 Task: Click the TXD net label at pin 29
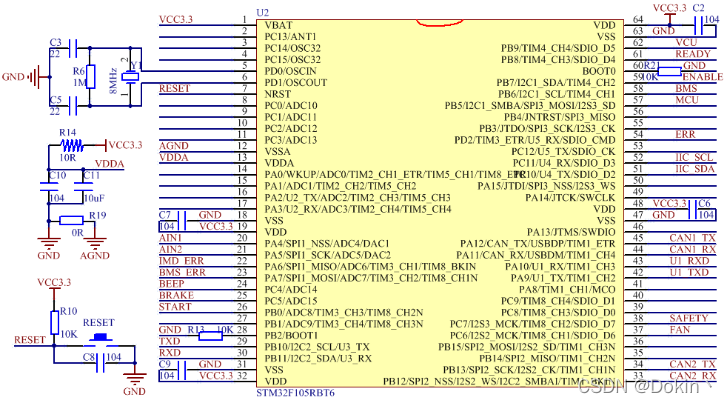coord(170,341)
